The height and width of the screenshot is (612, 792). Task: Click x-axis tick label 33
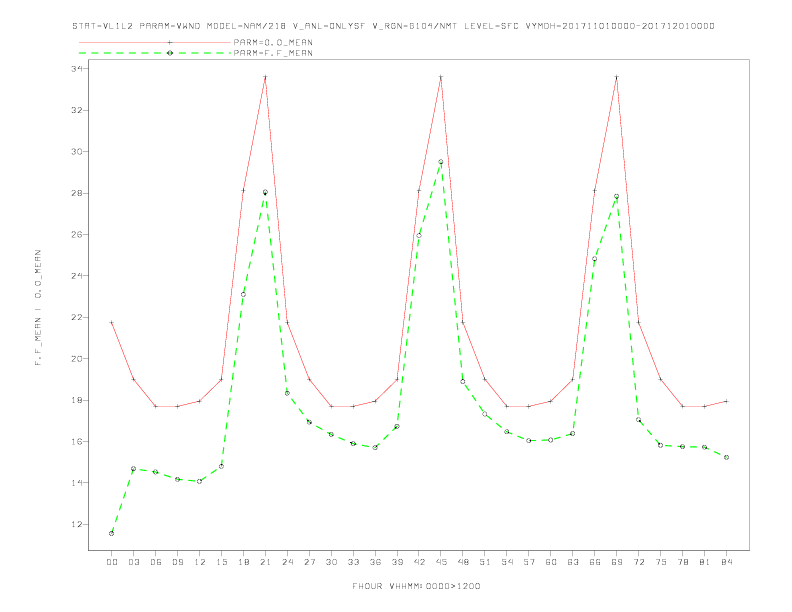coord(353,562)
